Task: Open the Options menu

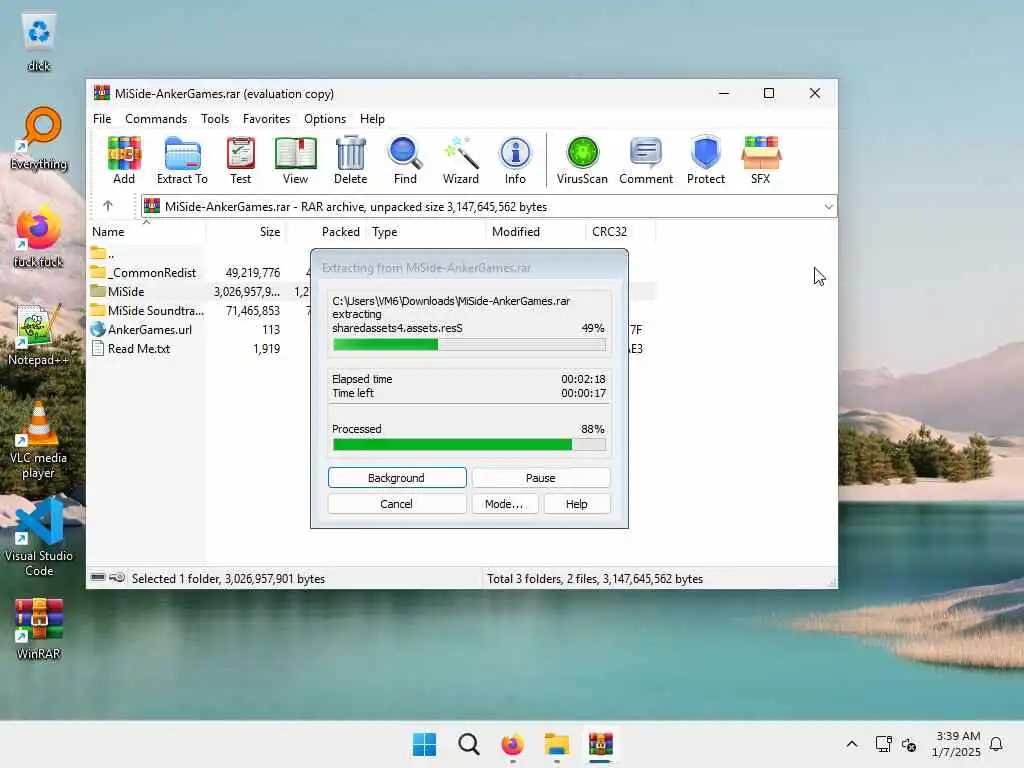Action: (x=325, y=119)
